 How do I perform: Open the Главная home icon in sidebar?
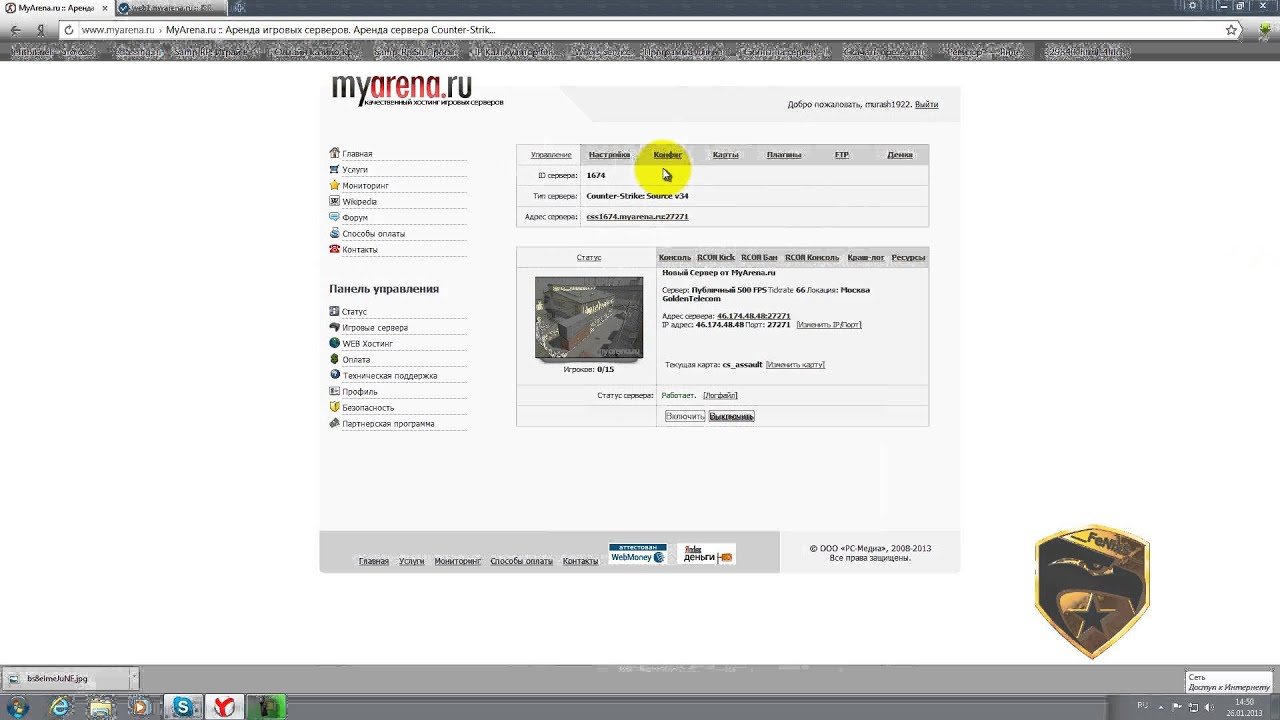click(335, 153)
